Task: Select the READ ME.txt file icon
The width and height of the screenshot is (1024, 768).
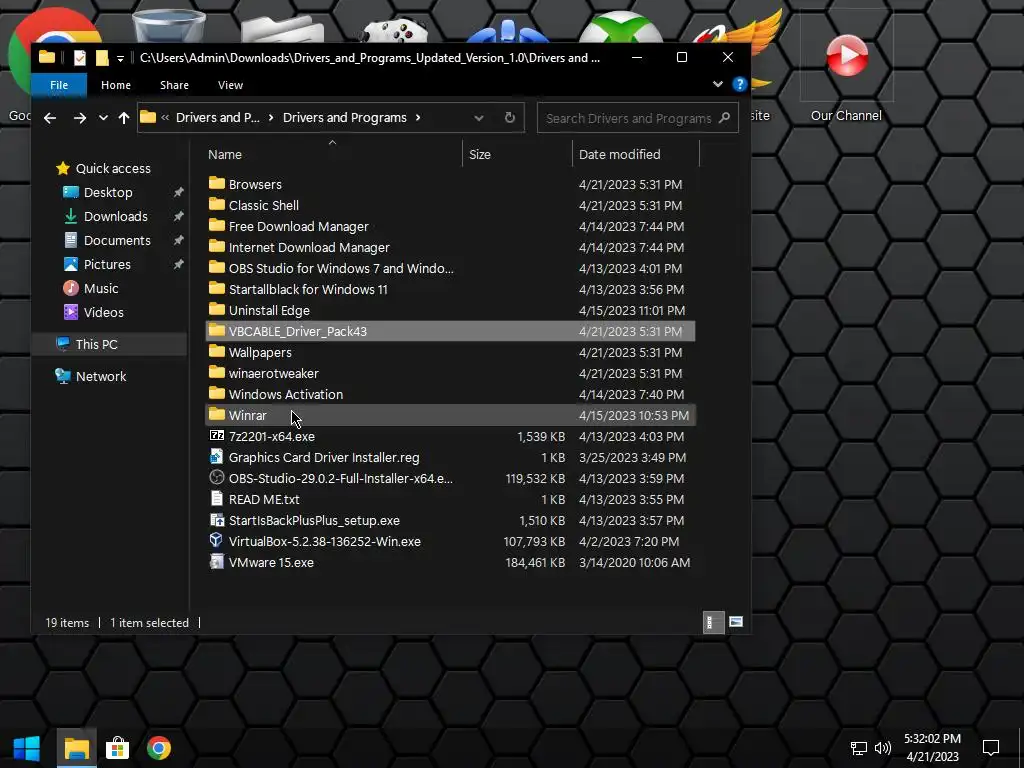Action: point(217,498)
